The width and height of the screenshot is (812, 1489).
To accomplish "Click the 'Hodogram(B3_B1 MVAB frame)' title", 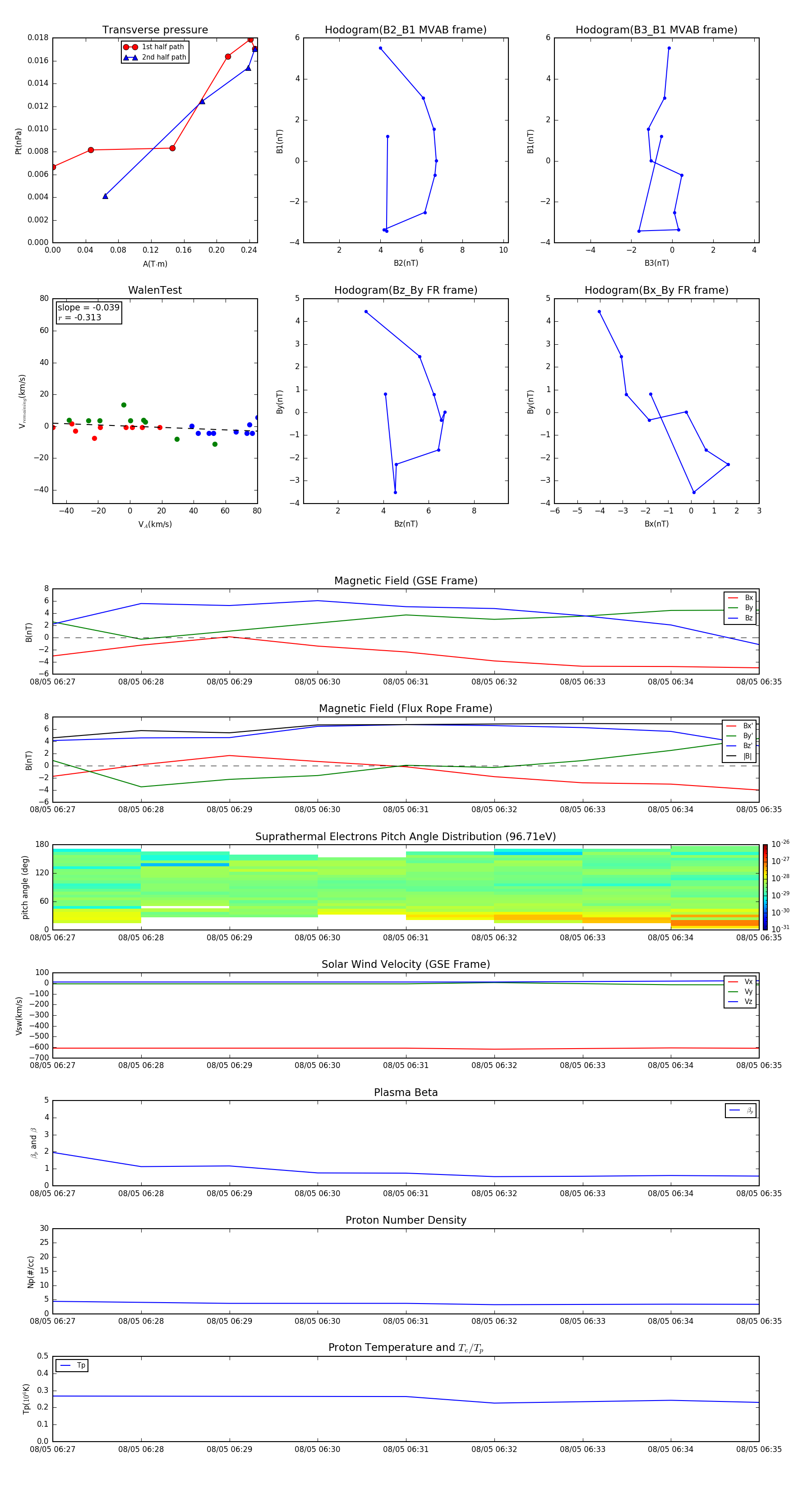I will click(x=656, y=29).
